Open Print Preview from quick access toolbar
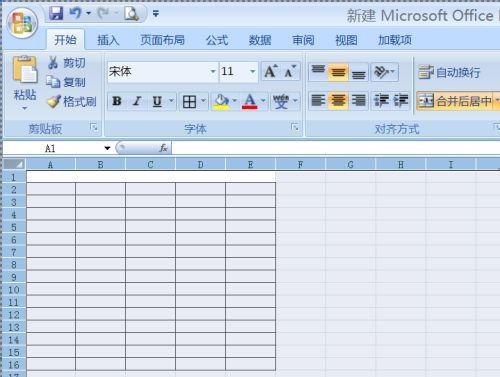This screenshot has width=500, height=377. click(131, 14)
